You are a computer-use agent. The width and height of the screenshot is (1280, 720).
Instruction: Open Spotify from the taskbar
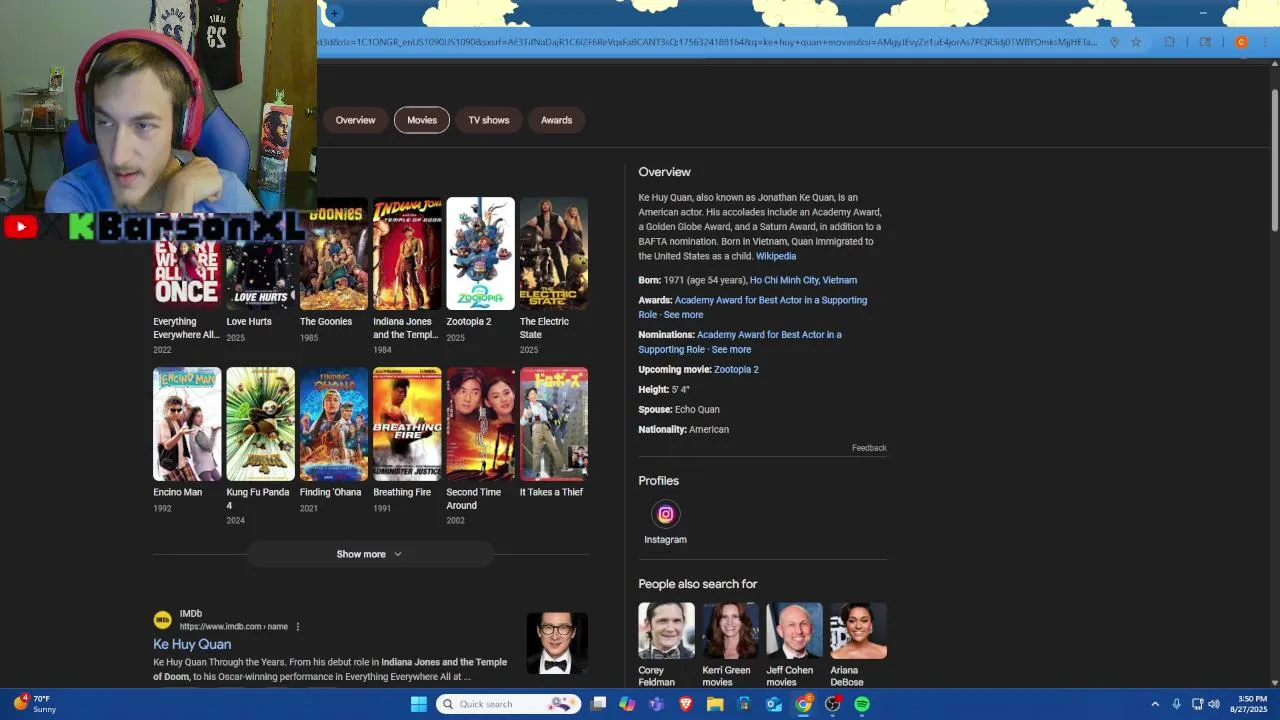862,704
